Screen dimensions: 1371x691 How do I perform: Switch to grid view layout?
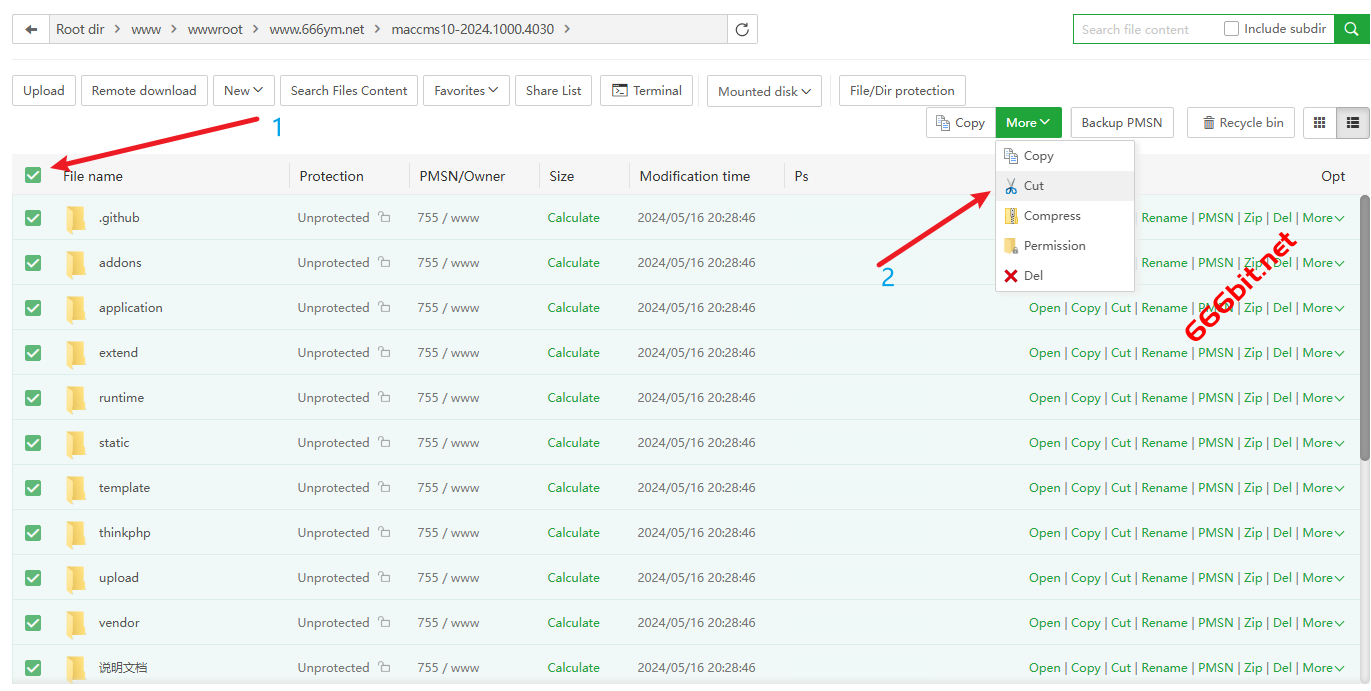1319,123
